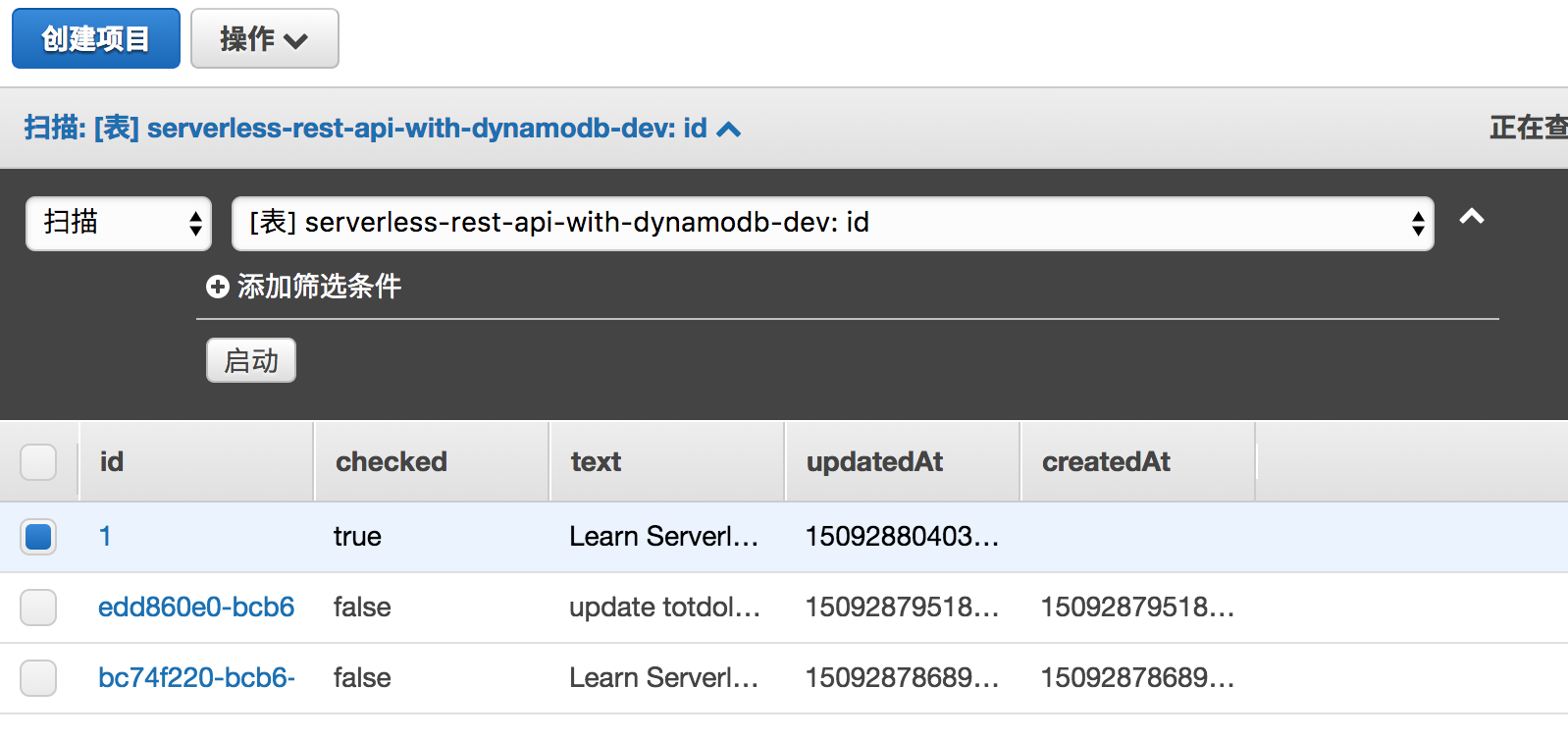This screenshot has width=1568, height=740.
Task: Toggle the select-all checkbox in the table header
Action: coord(38,461)
